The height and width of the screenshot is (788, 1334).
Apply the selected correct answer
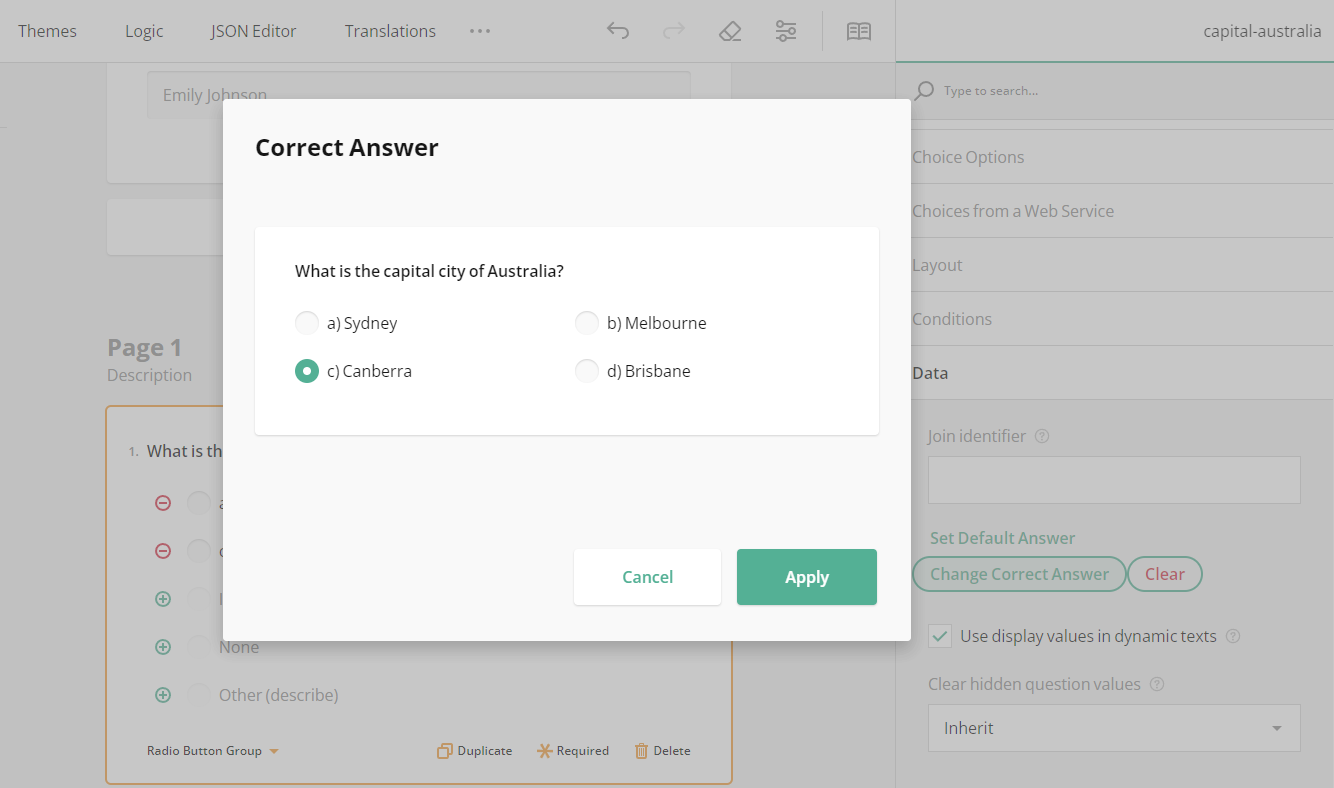click(806, 577)
